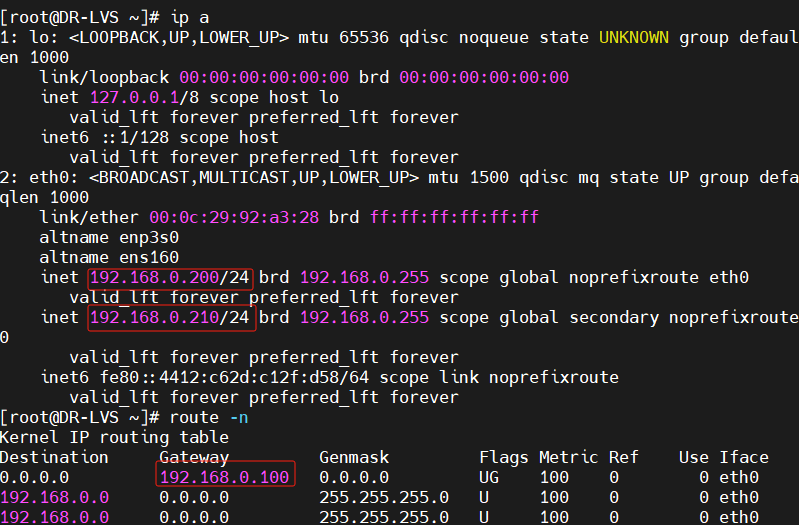This screenshot has height=525, width=799.
Task: Click the Iface column header
Action: (744, 458)
